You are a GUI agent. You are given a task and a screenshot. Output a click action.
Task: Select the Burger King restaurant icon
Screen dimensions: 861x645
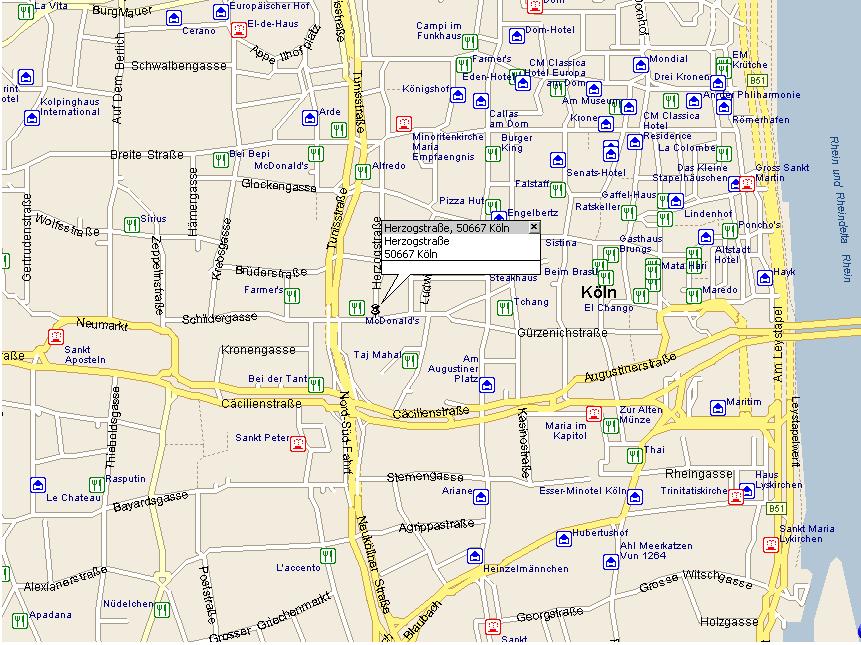pos(493,153)
